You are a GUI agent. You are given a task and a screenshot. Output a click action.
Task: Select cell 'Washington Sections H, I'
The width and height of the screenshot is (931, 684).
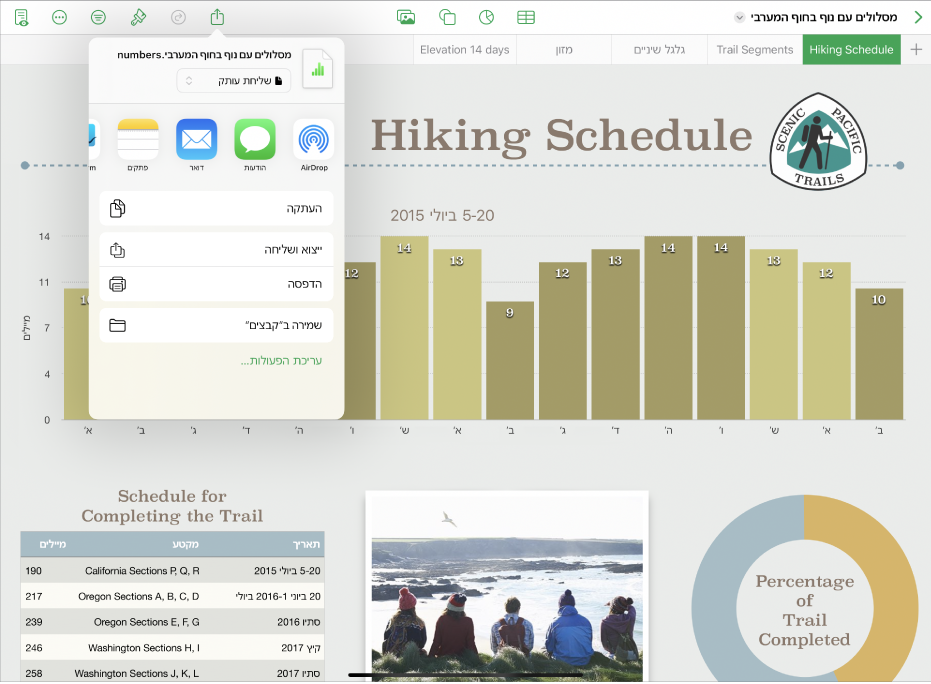144,648
